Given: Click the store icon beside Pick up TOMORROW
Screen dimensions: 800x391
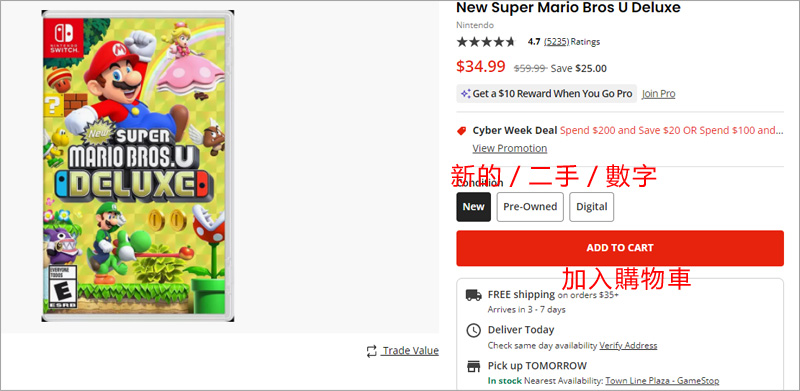Looking at the screenshot, I should (x=473, y=366).
